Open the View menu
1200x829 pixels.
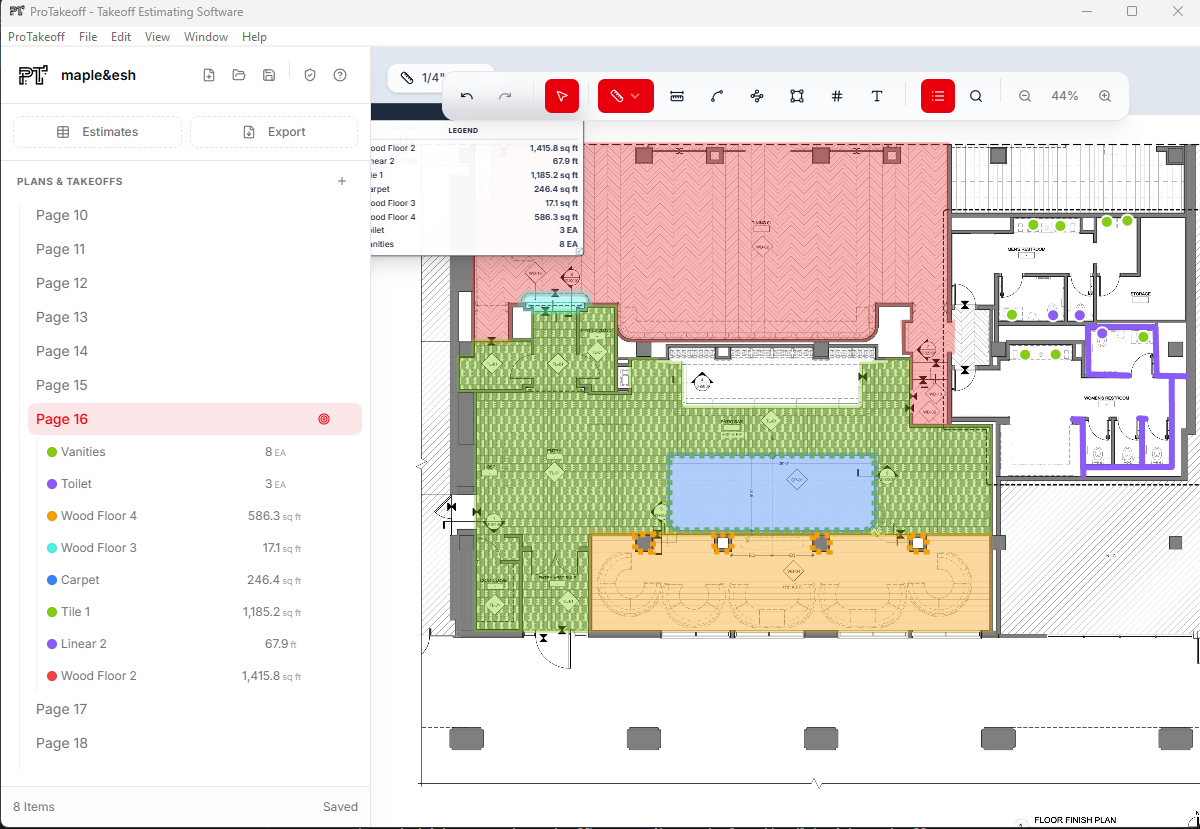157,37
